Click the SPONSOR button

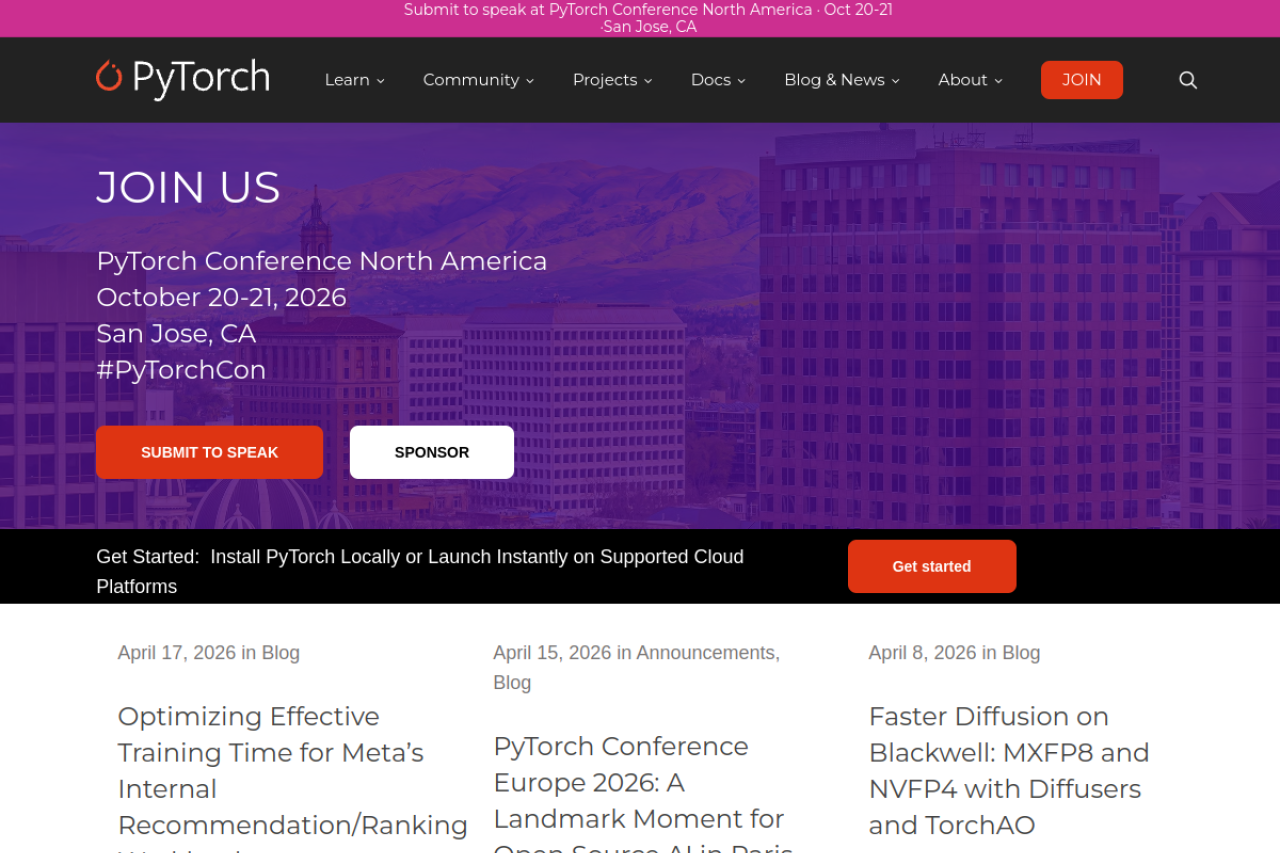[x=432, y=452]
